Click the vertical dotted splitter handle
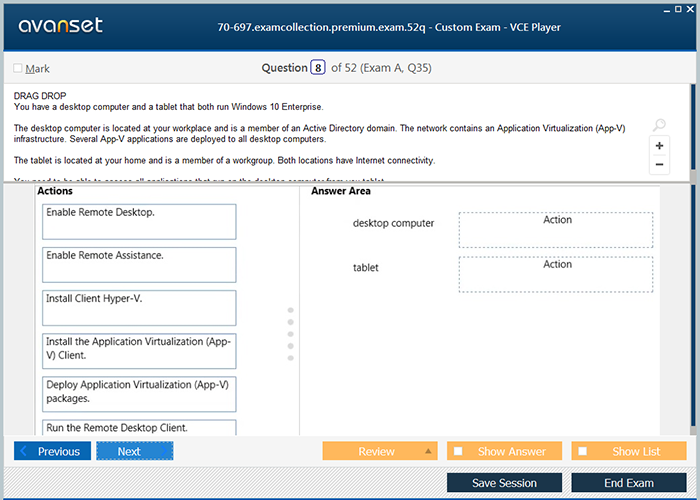Image resolution: width=700 pixels, height=500 pixels. click(x=291, y=333)
